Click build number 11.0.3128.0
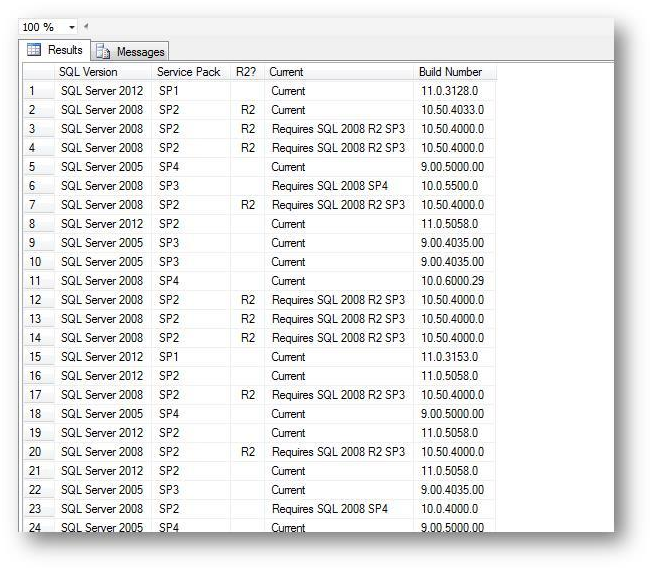655x570 pixels. click(x=449, y=91)
